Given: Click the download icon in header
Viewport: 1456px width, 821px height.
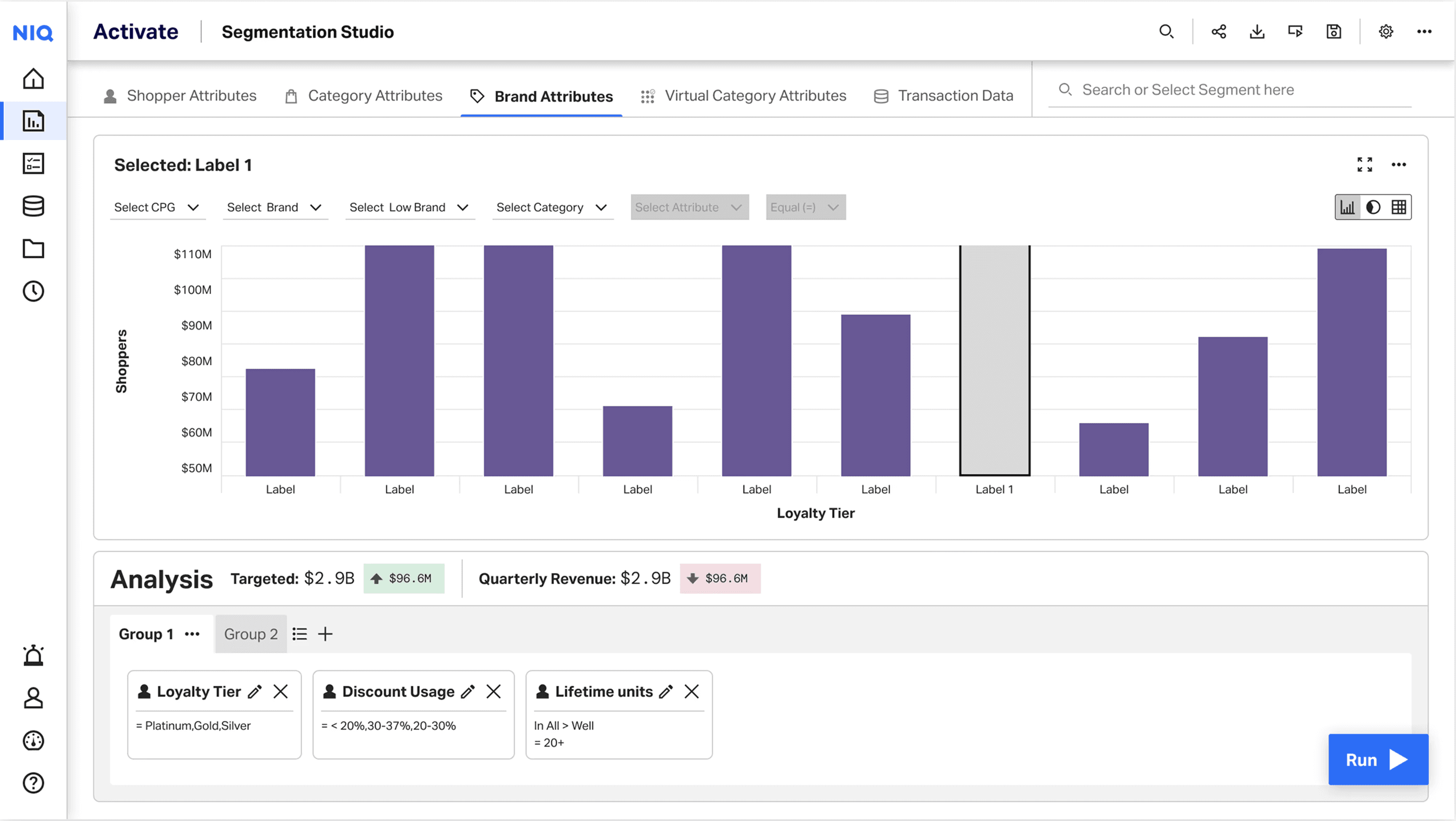Looking at the screenshot, I should 1256,31.
